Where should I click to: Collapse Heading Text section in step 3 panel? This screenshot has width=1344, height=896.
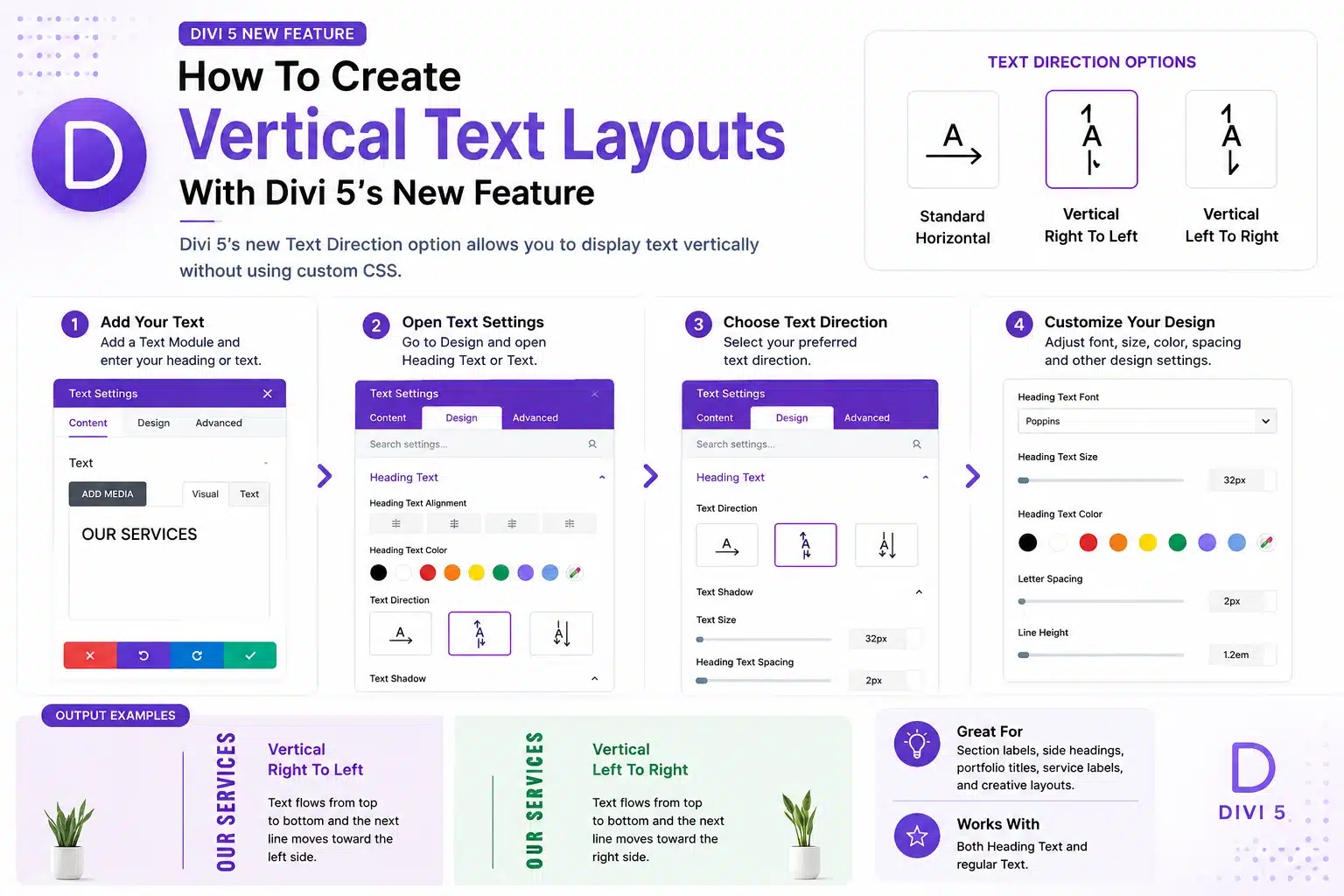926,477
